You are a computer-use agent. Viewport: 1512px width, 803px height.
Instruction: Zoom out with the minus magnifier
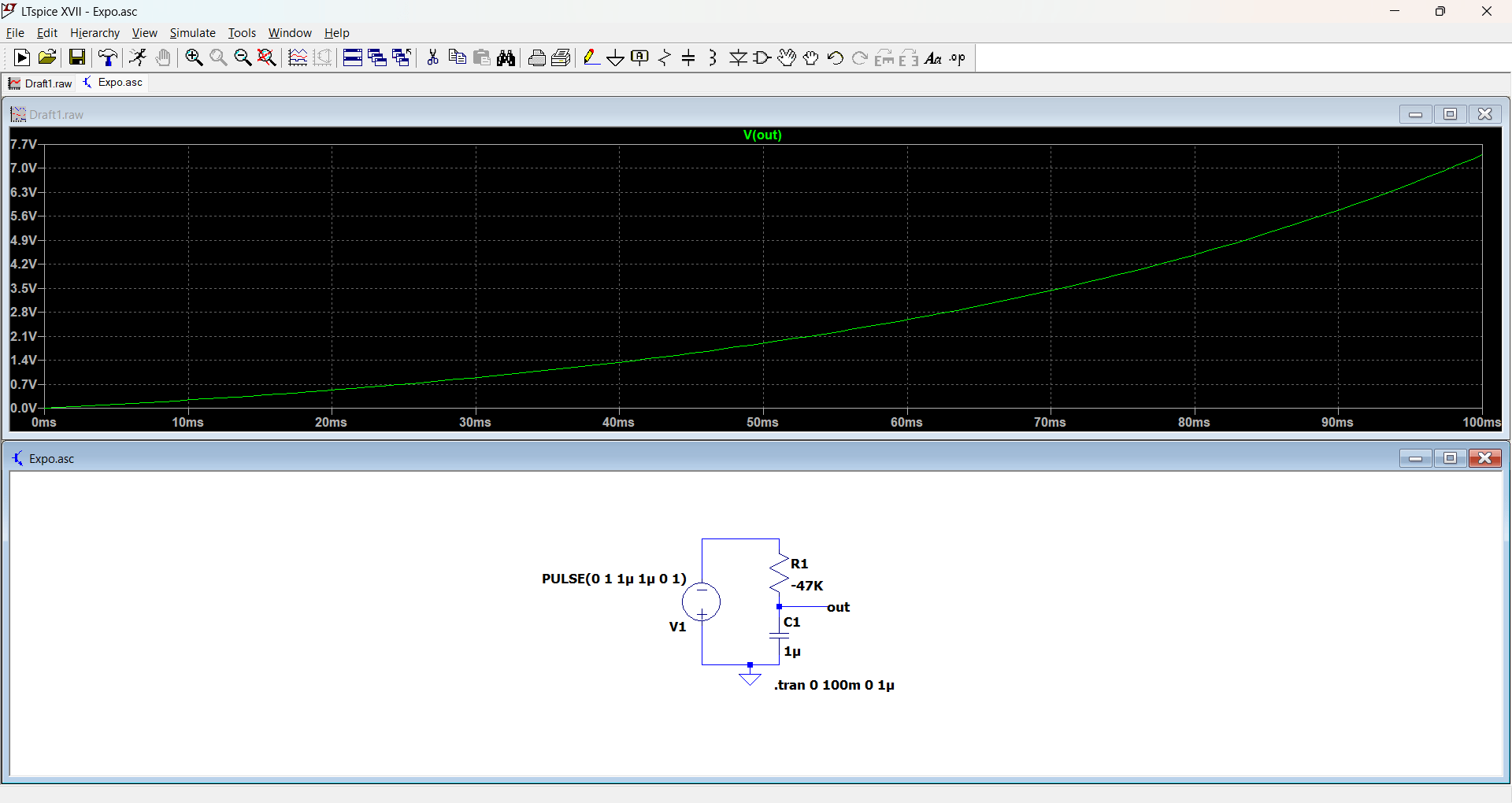point(243,57)
